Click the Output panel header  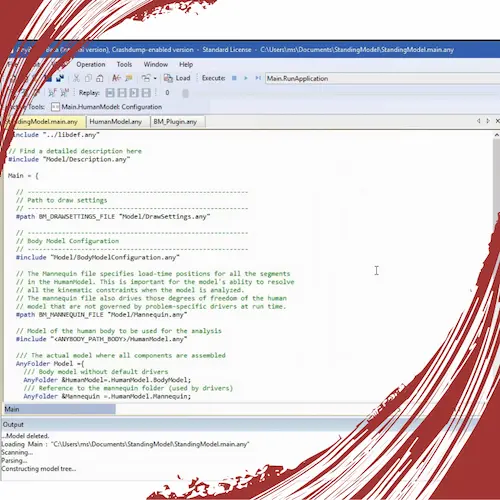200,425
